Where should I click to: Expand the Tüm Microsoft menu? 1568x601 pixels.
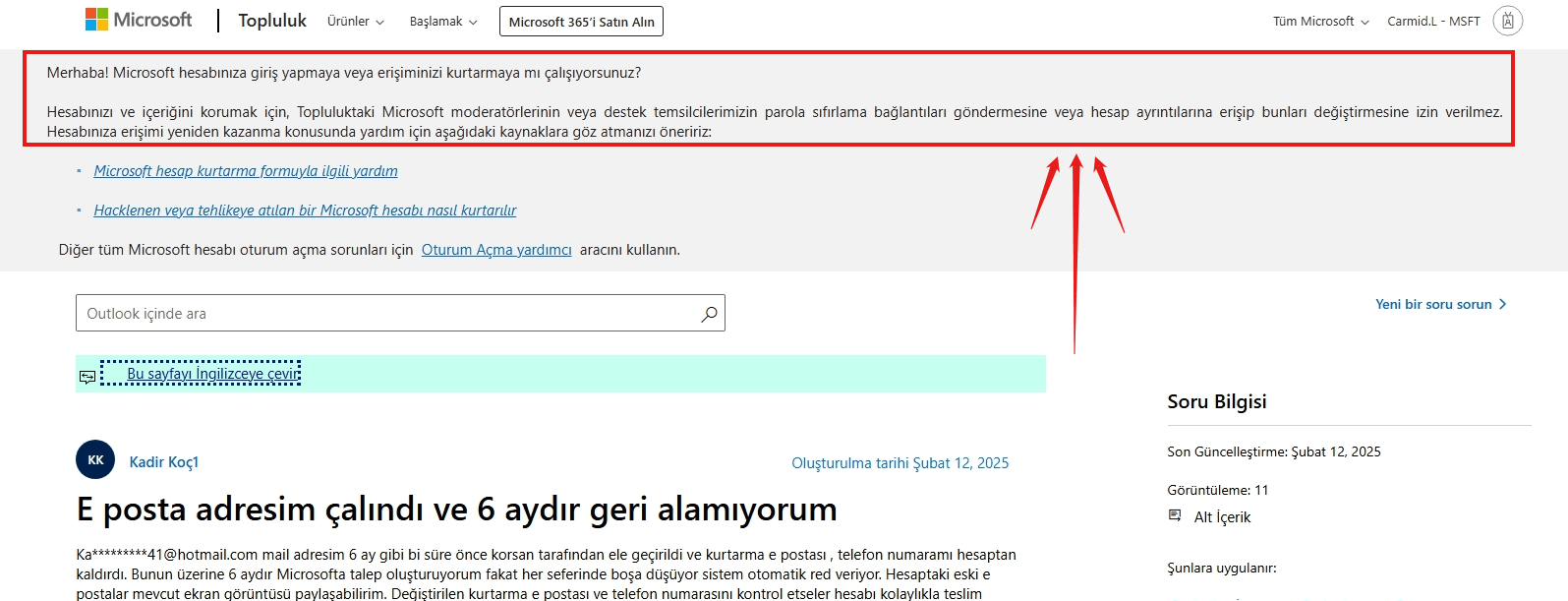tap(1320, 21)
